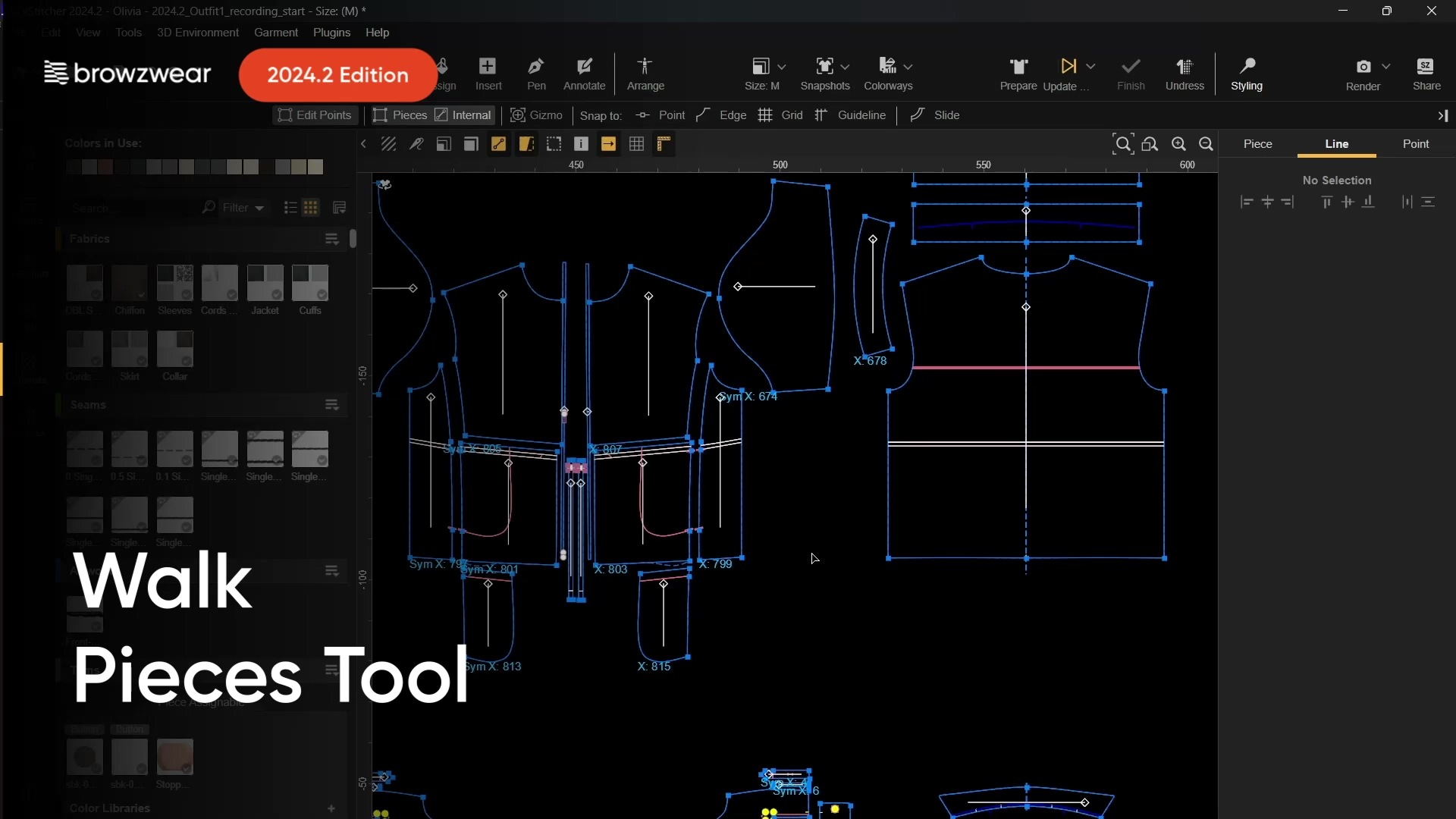Viewport: 1456px width, 819px height.
Task: Click the zoom in magnifier icon
Action: (1178, 144)
